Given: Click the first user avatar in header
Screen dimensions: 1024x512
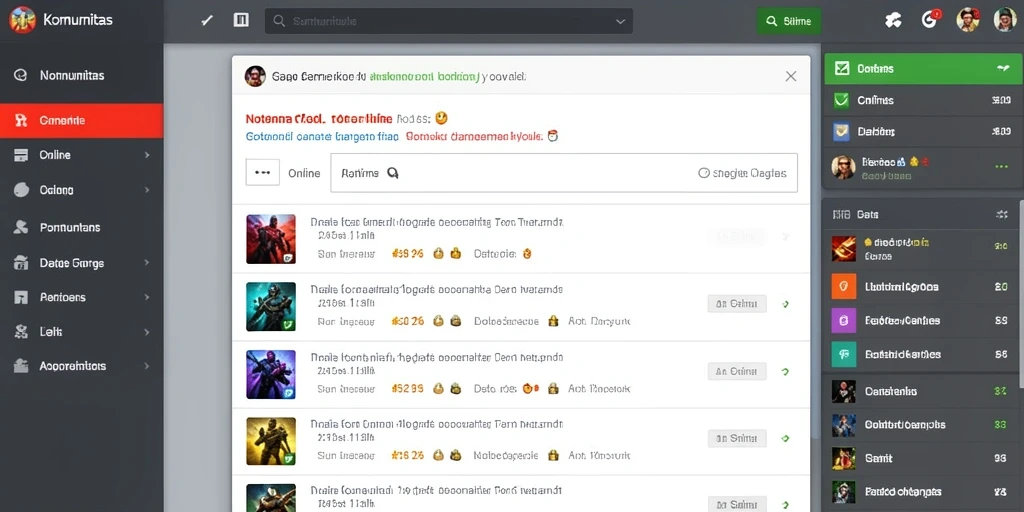Looking at the screenshot, I should click(968, 20).
